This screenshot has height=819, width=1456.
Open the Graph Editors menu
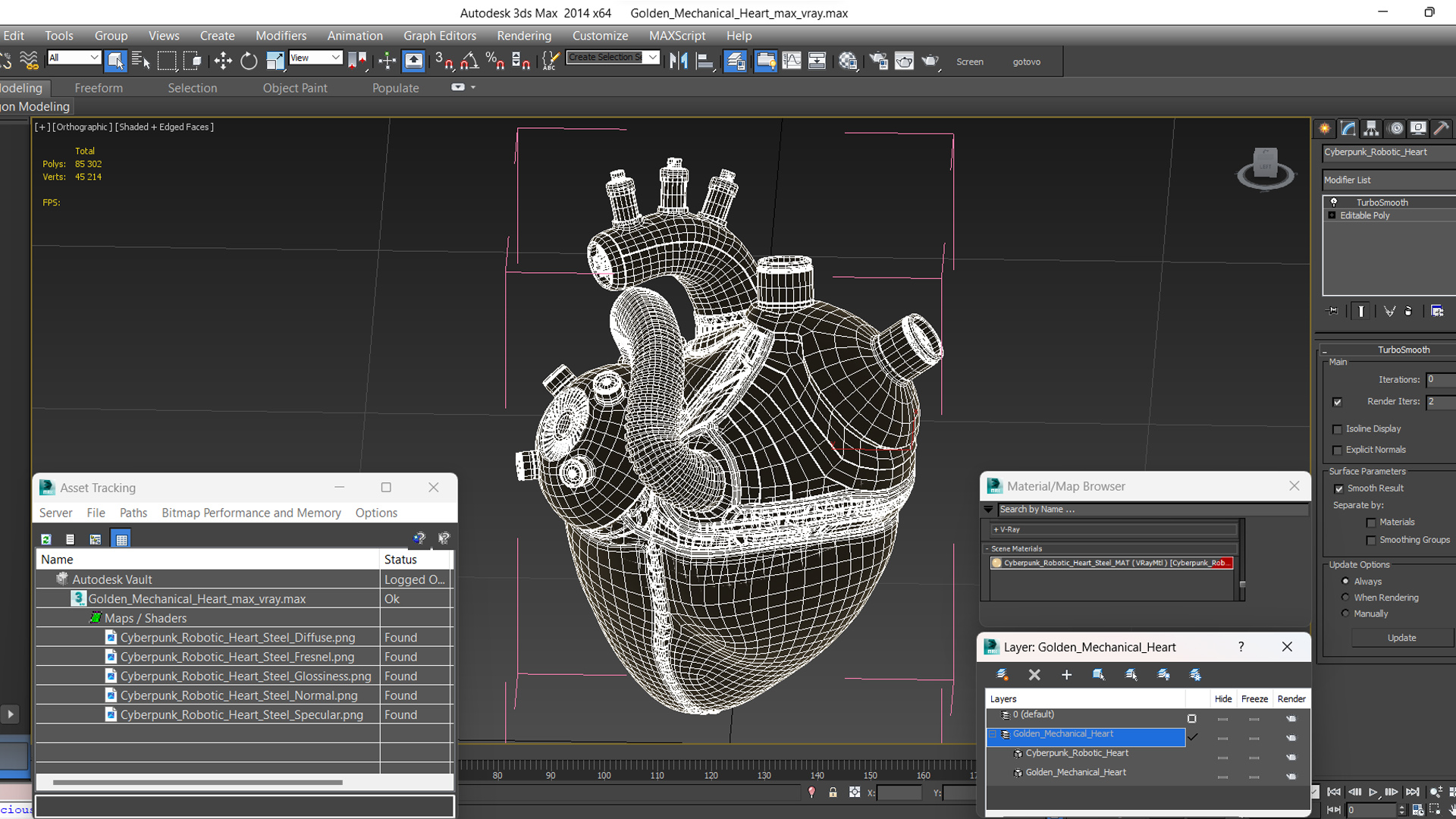click(x=440, y=36)
